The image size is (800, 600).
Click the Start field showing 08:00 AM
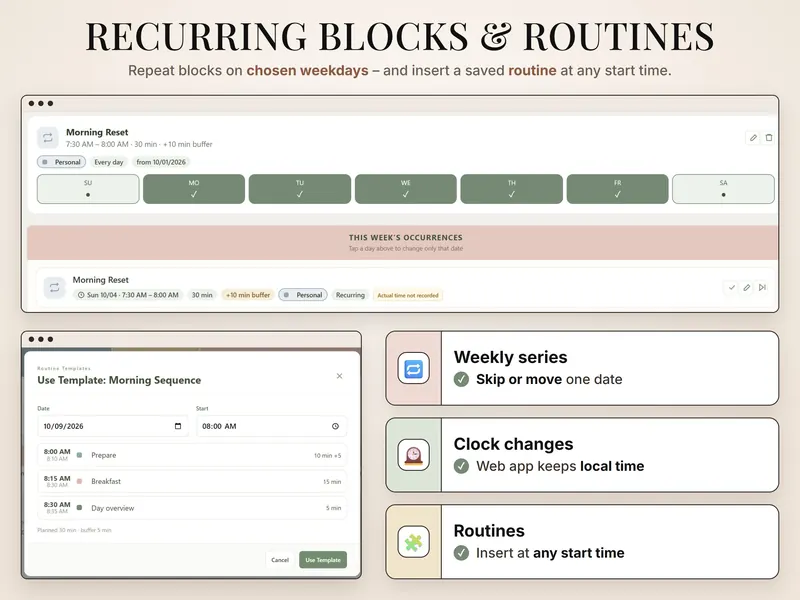point(271,426)
